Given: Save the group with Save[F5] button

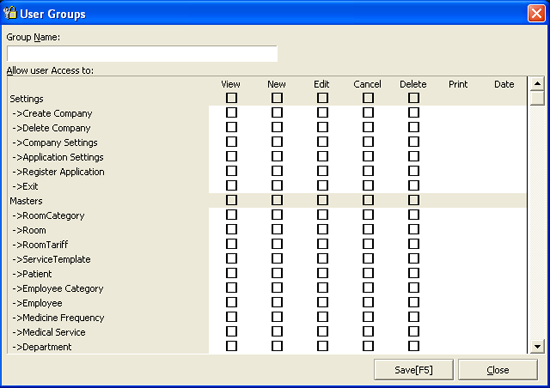Looking at the screenshot, I should click(x=414, y=370).
